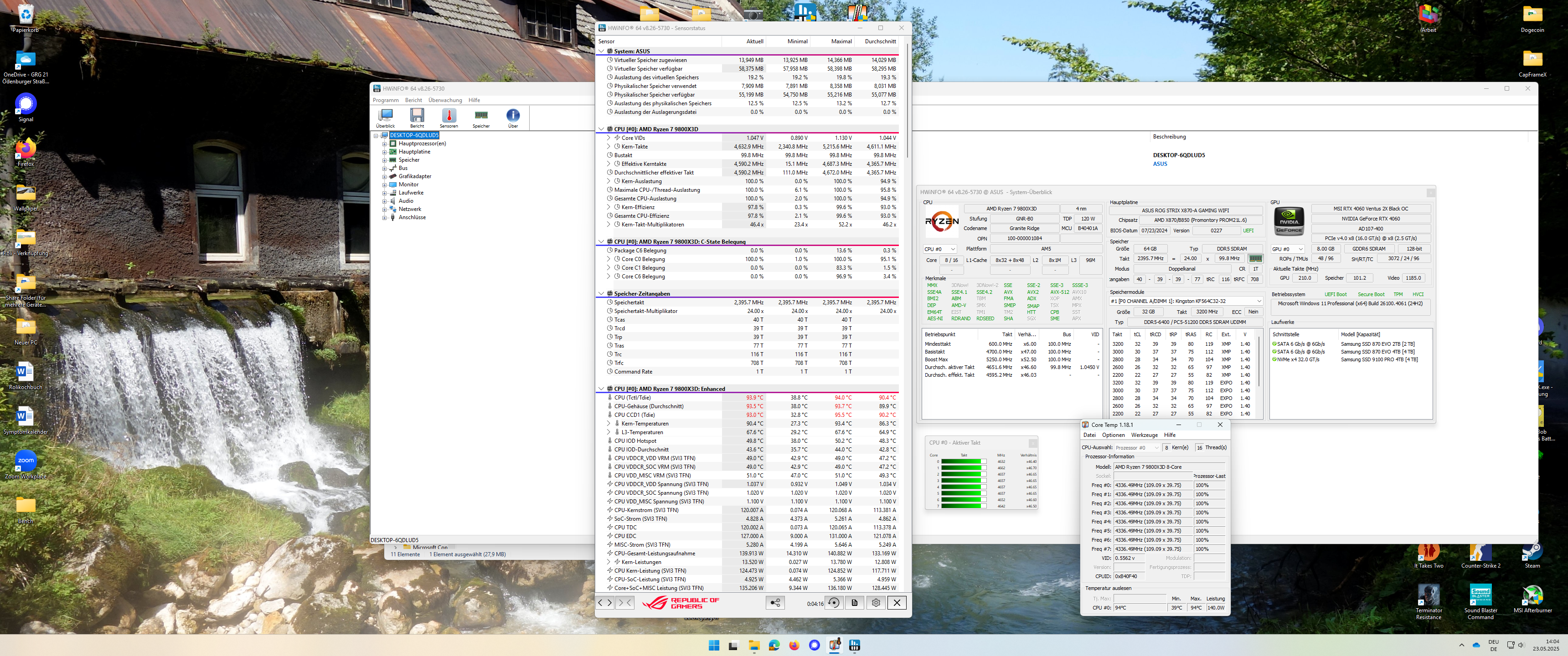Open the Speicher RAM toolbar icon
Image resolution: width=1568 pixels, height=656 pixels.
pyautogui.click(x=481, y=116)
